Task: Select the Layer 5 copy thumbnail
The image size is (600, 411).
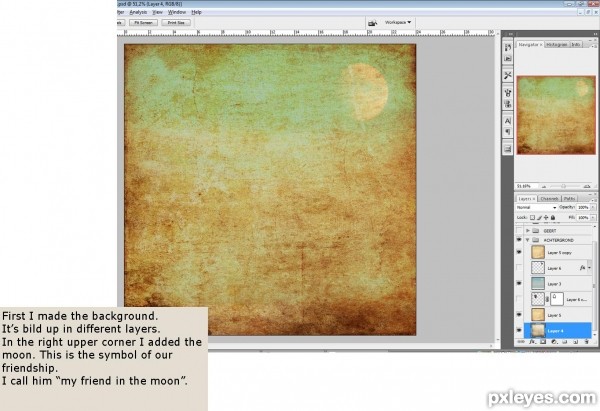Action: coord(538,252)
